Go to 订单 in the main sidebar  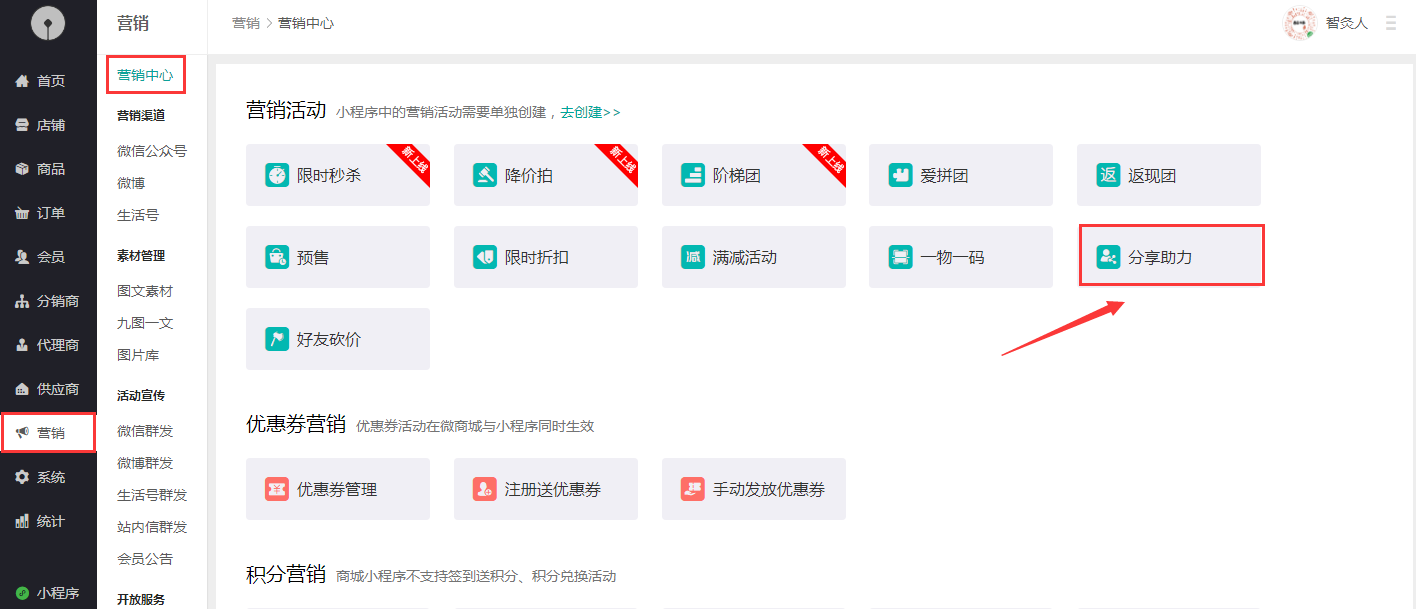coord(50,213)
